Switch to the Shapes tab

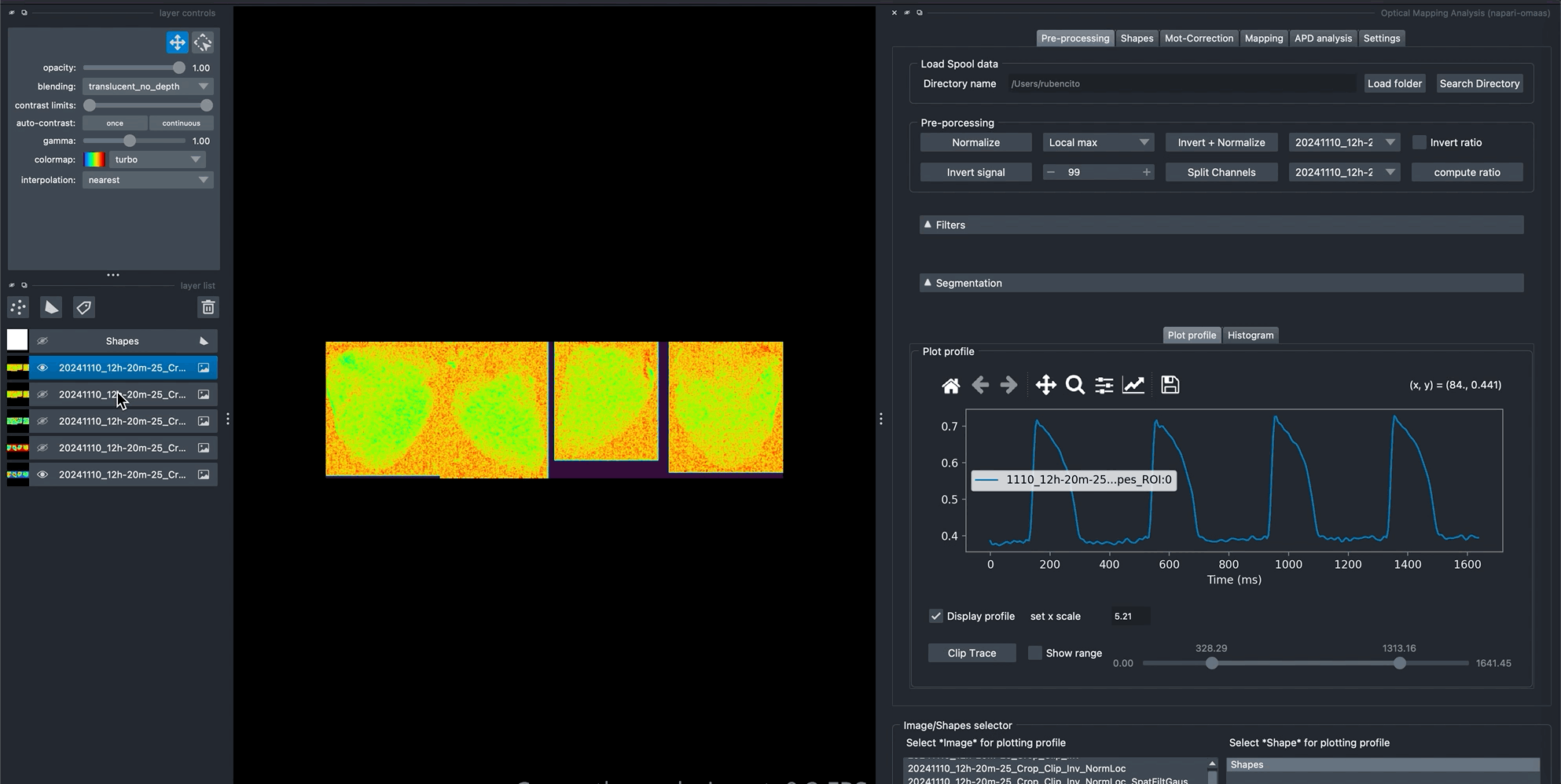tap(1137, 38)
